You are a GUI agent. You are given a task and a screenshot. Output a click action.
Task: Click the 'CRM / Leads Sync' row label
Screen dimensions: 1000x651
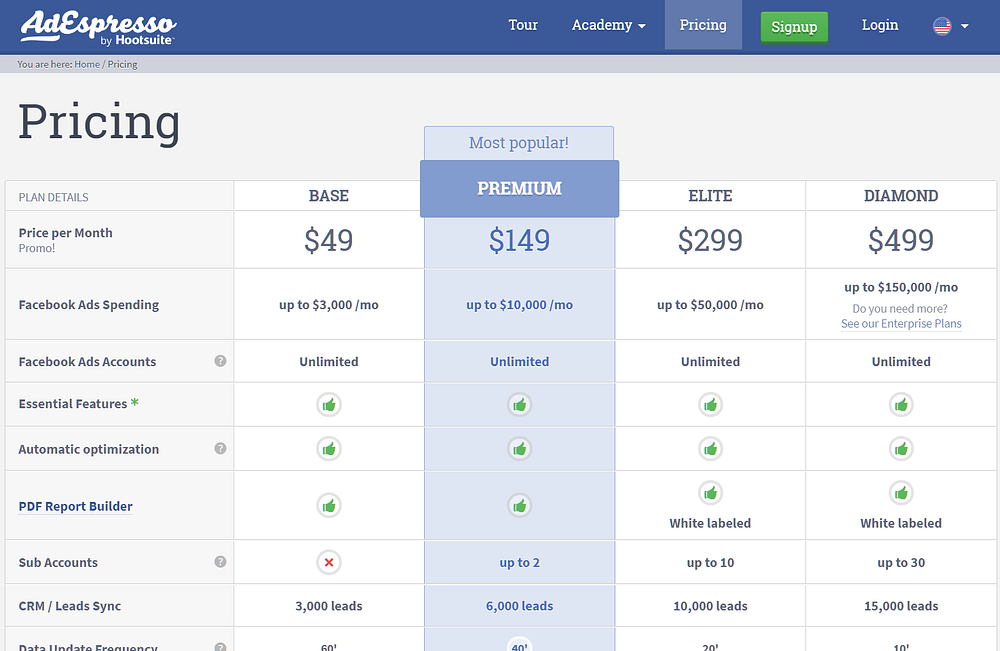pyautogui.click(x=70, y=606)
